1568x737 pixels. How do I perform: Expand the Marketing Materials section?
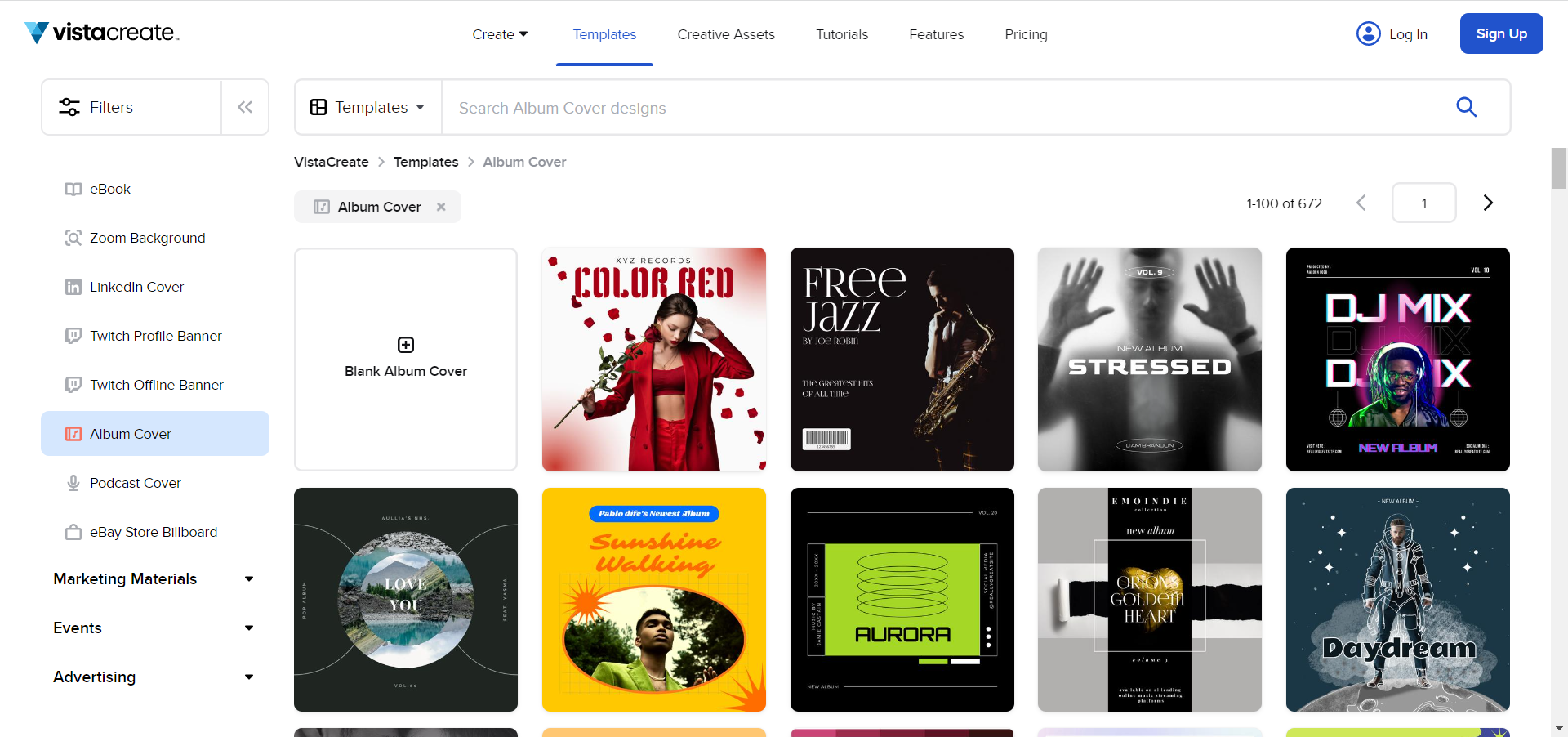click(154, 578)
